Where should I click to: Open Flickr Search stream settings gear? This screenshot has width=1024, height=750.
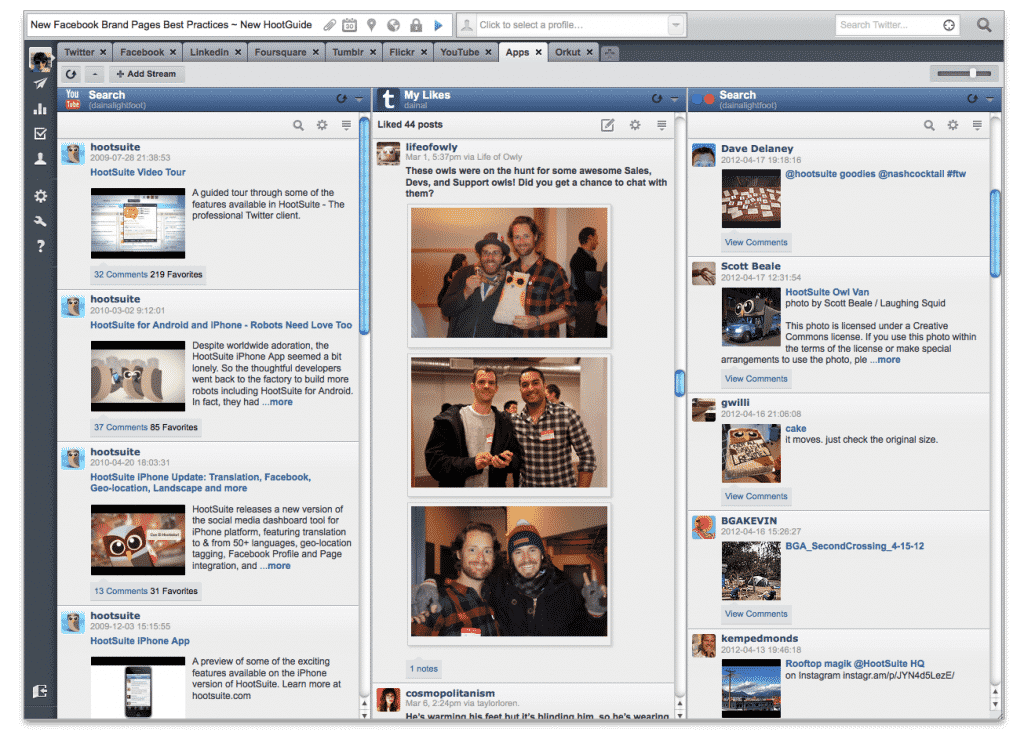[x=953, y=125]
